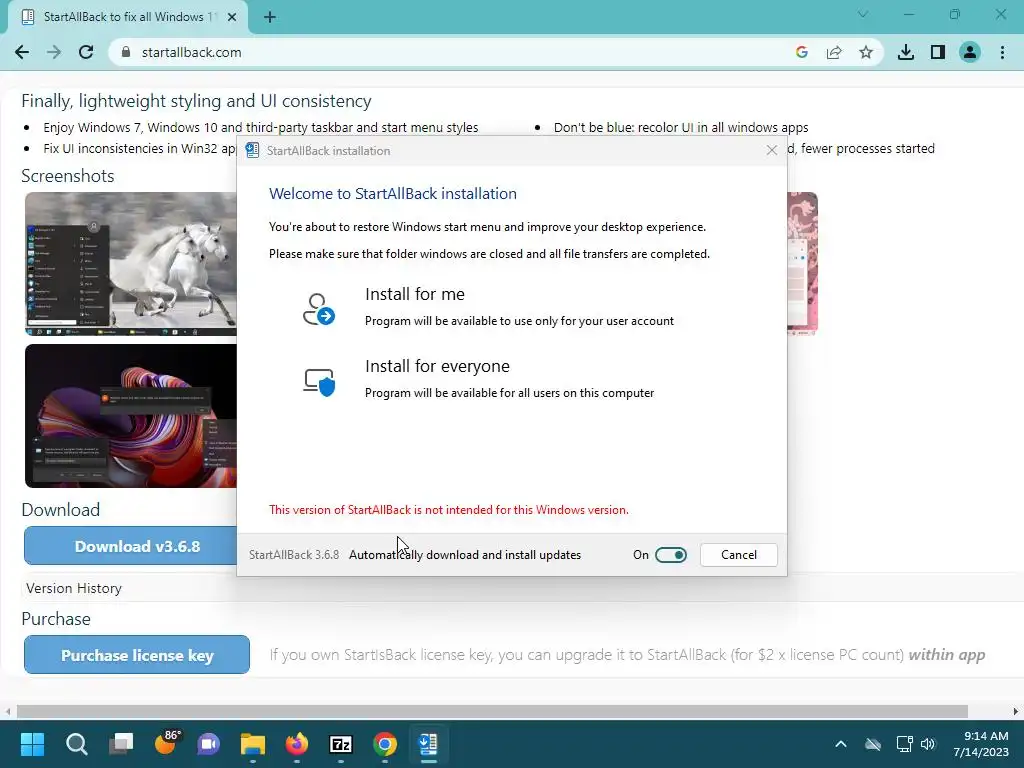Viewport: 1024px width, 768px height.
Task: Close the StartAllBack browser tab
Action: [232, 17]
